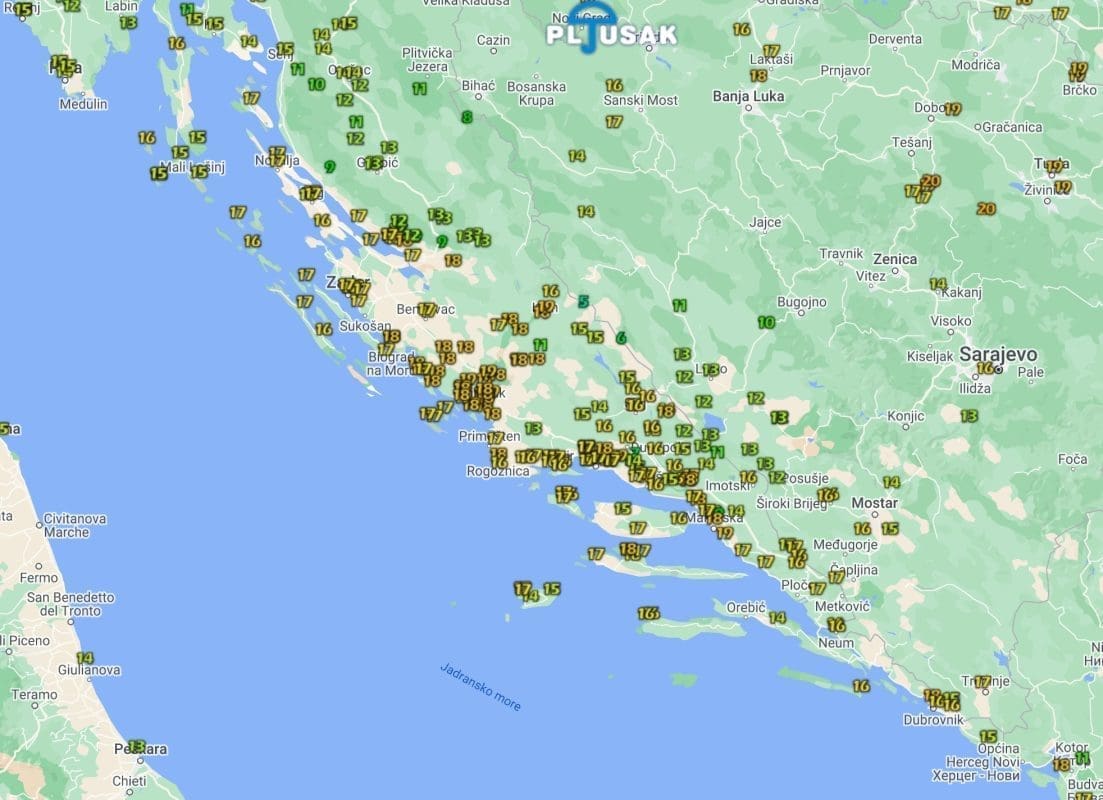Select the 8 marker near Bihać
The height and width of the screenshot is (800, 1103).
(x=466, y=117)
